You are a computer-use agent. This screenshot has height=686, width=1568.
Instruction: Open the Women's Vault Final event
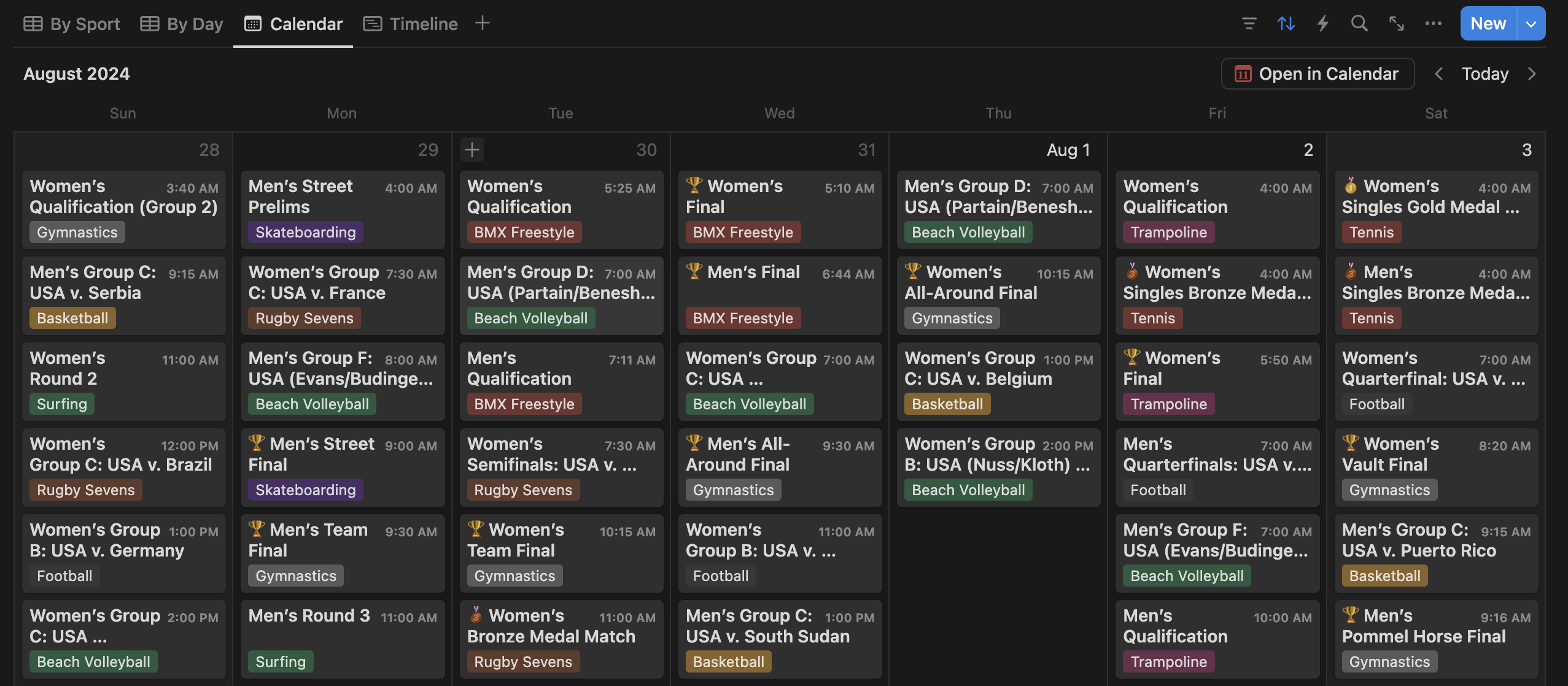point(1435,466)
